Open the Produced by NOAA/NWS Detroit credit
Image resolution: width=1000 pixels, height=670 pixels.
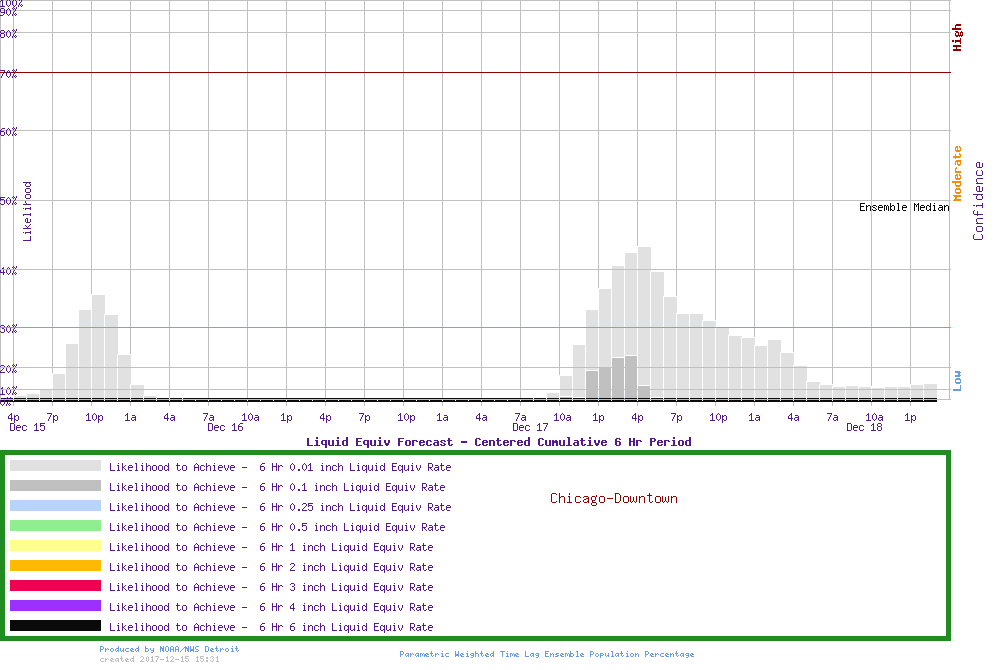point(169,649)
